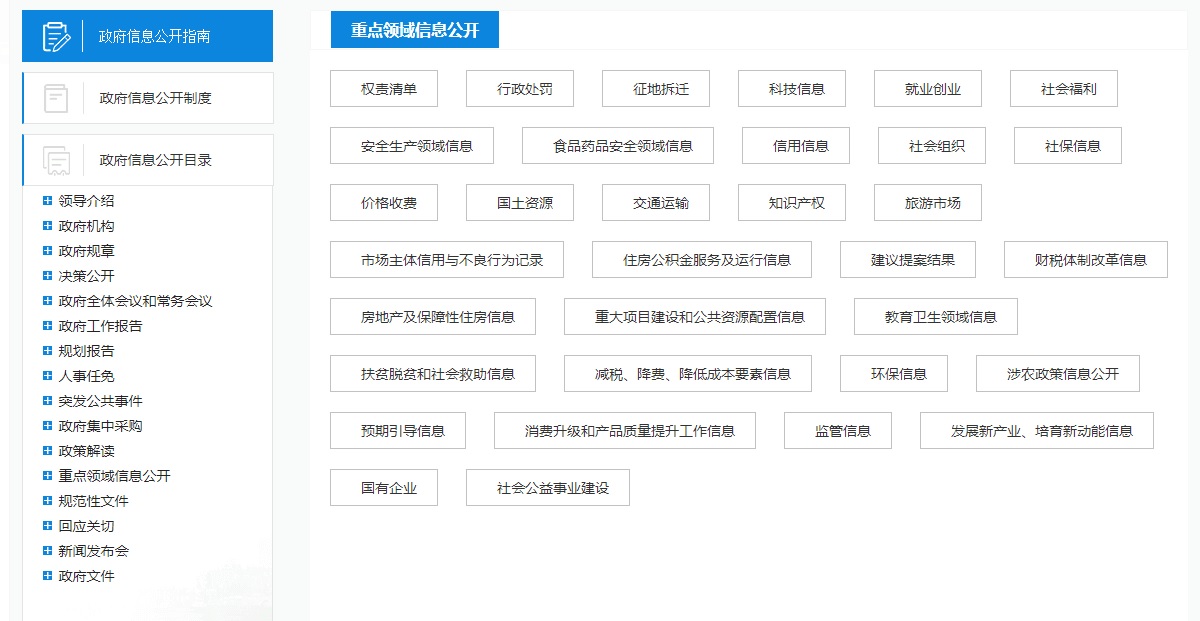
Task: Expand the 政府机构 plus icon
Action: tap(47, 226)
